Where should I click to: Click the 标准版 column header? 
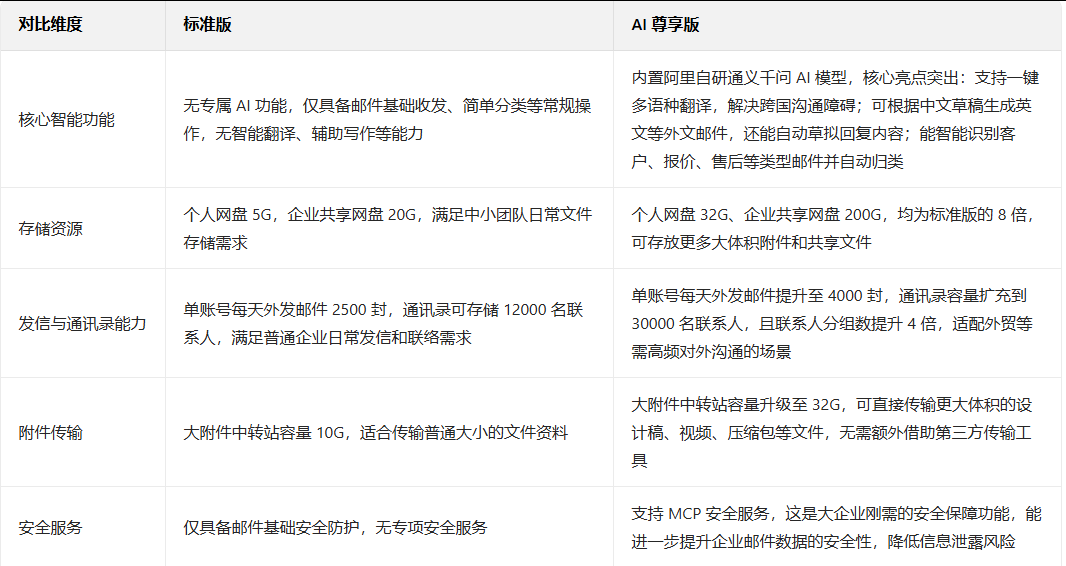pyautogui.click(x=208, y=25)
